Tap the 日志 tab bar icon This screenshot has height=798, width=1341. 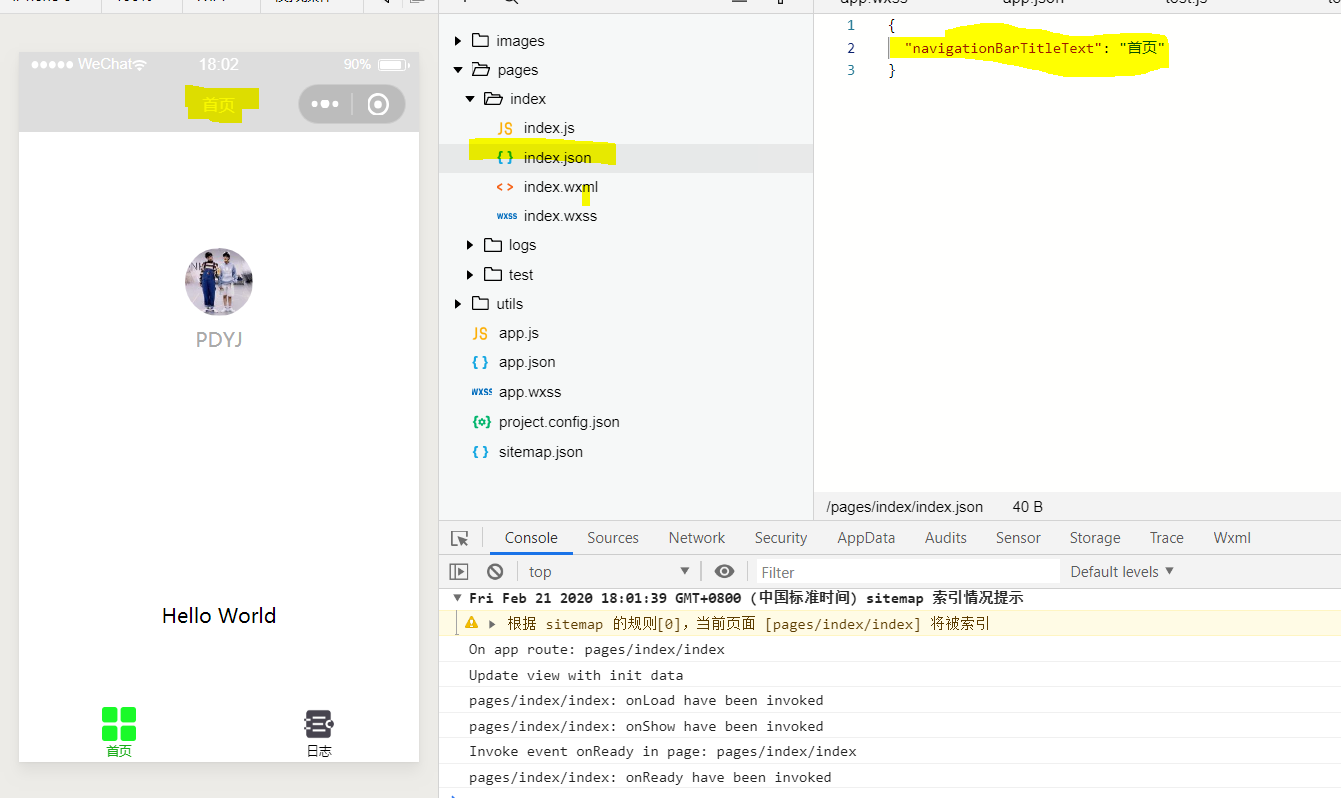click(x=319, y=724)
